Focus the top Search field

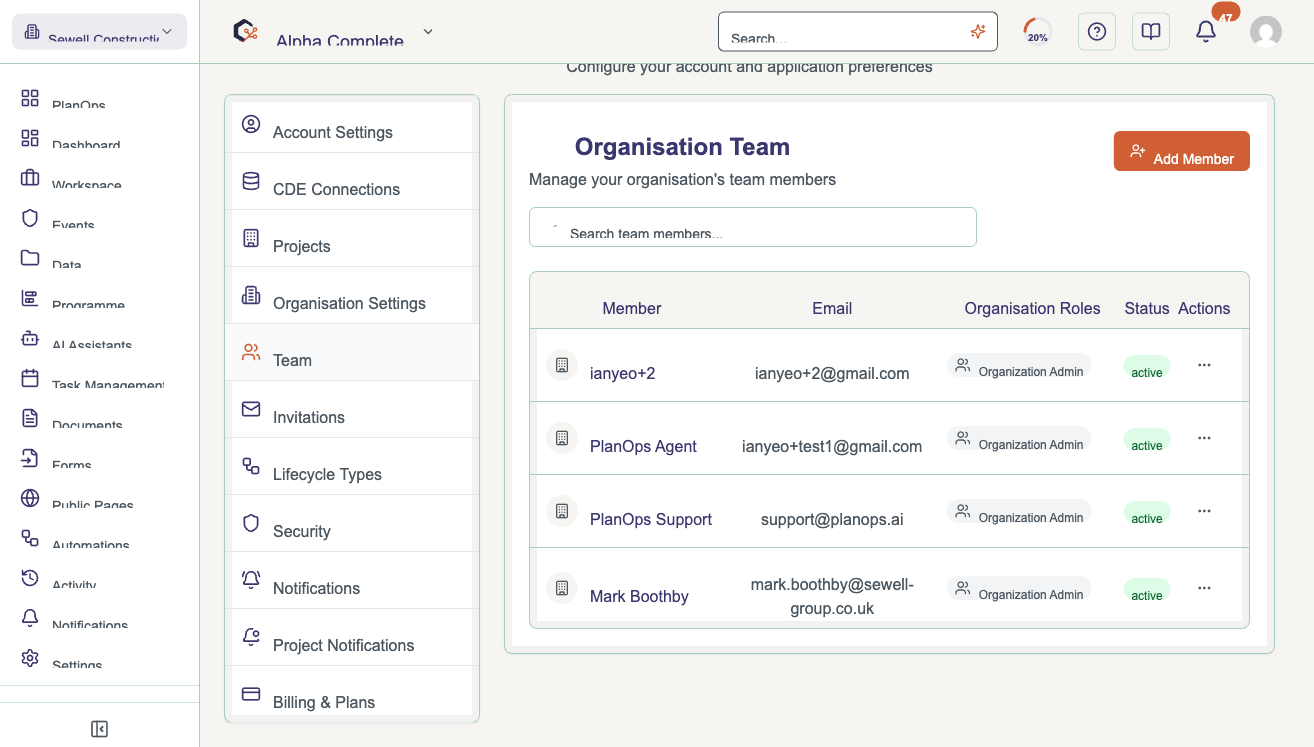pos(858,32)
